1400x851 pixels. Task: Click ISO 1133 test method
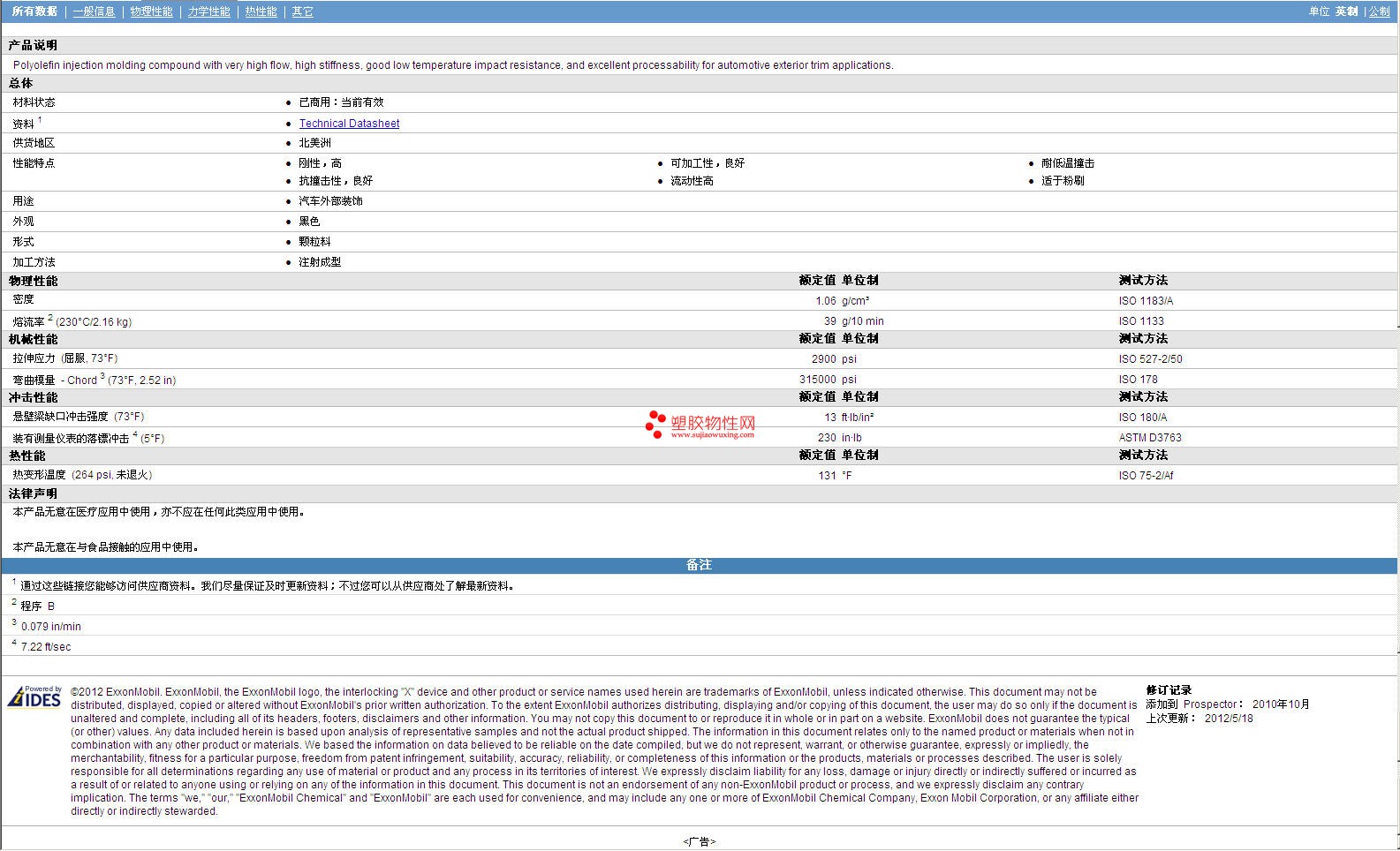point(1141,321)
